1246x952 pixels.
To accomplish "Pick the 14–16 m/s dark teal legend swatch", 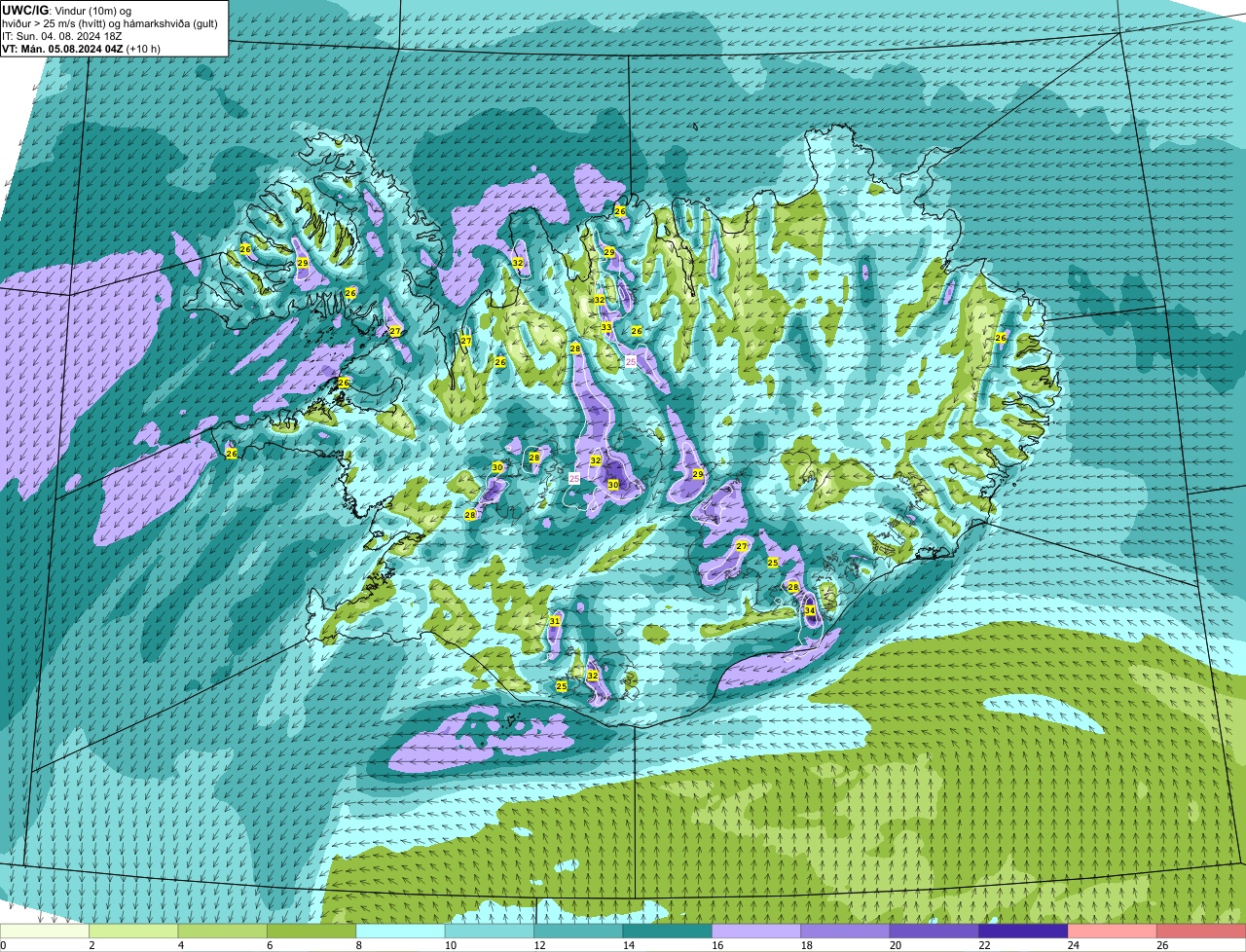I will 668,931.
